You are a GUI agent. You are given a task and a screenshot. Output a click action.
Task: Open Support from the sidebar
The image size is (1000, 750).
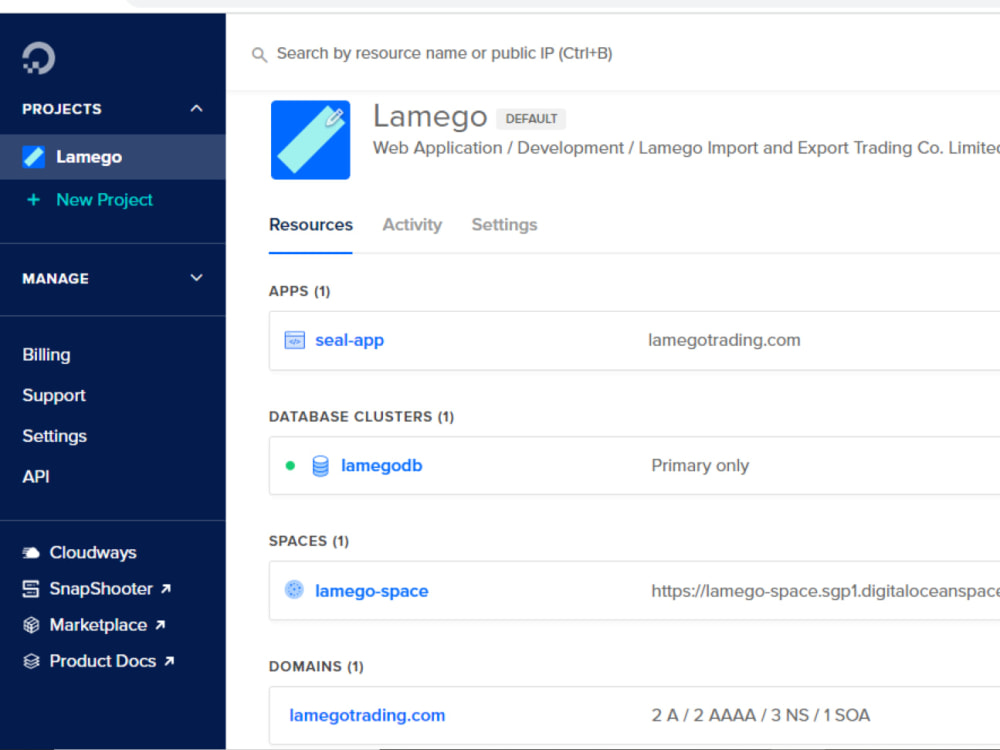[54, 396]
